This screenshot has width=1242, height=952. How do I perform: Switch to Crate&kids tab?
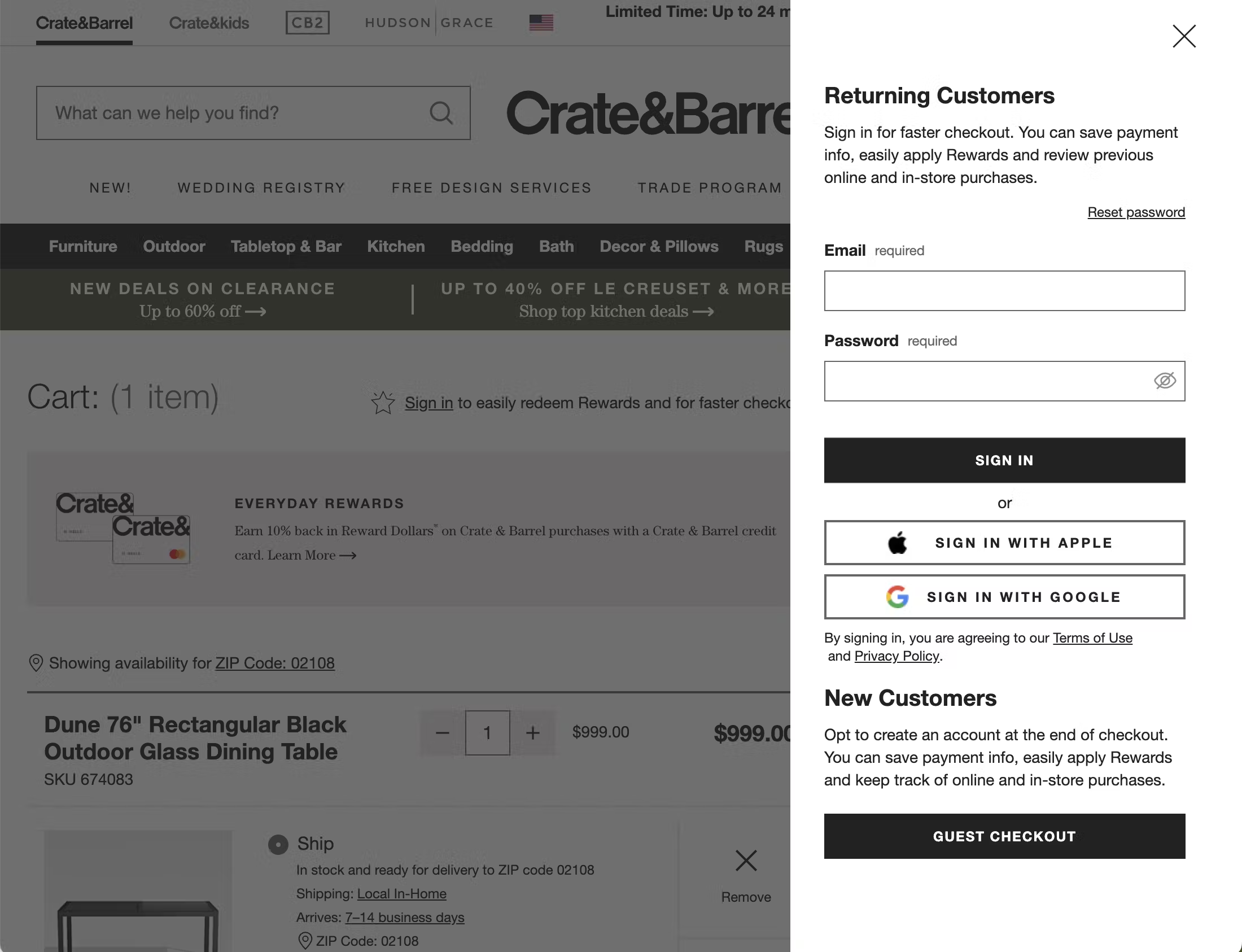click(209, 23)
